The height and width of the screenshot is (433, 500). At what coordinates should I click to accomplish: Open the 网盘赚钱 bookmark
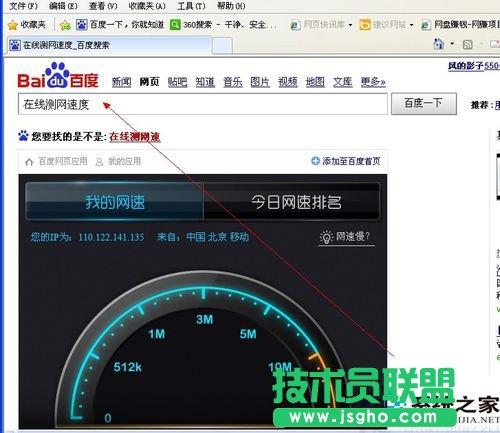click(460, 25)
